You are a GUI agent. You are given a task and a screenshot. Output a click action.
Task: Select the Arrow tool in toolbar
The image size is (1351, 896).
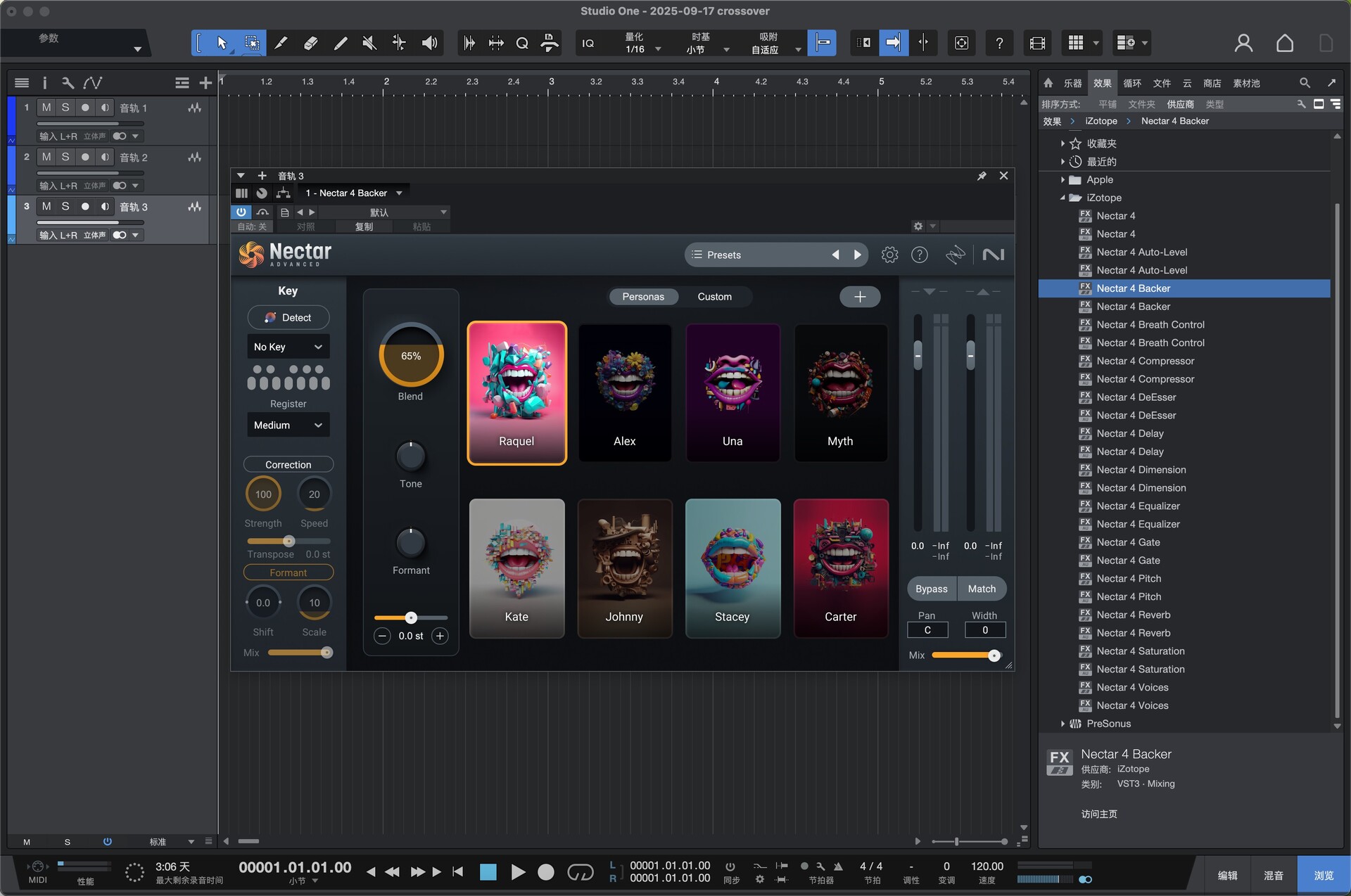coord(222,43)
